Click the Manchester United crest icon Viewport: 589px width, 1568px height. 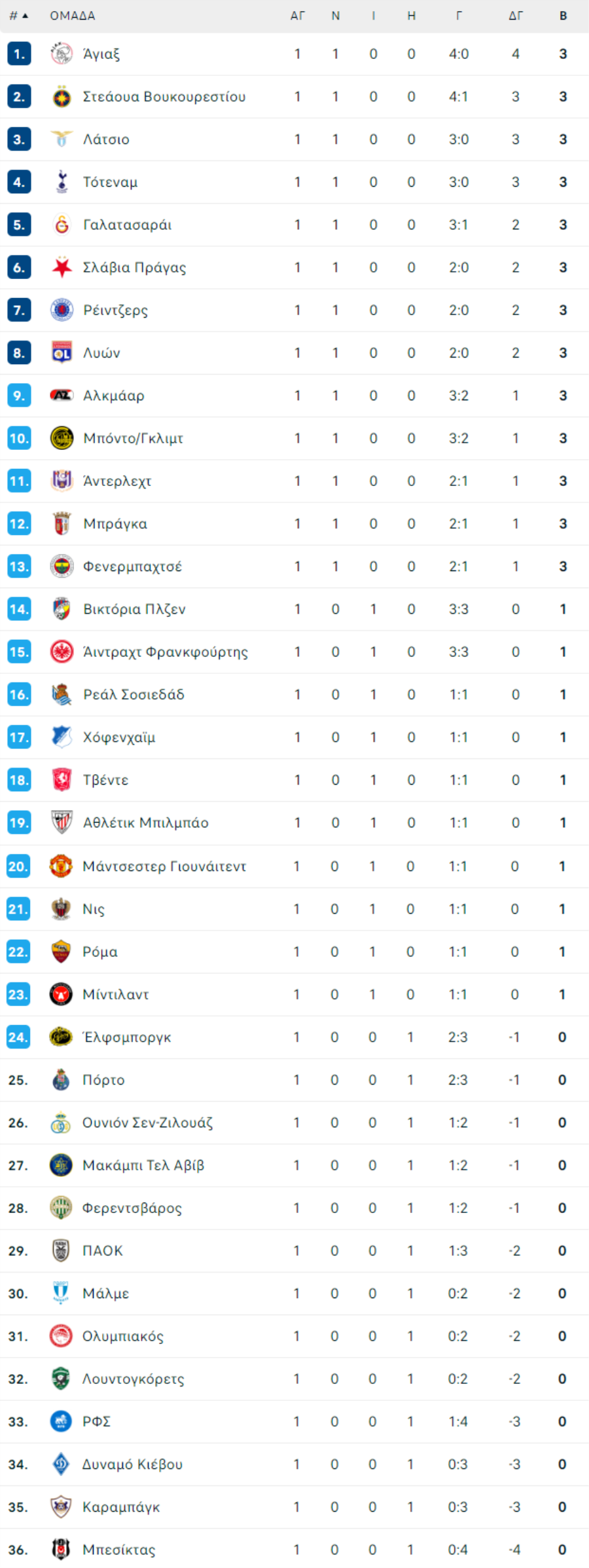(x=61, y=866)
